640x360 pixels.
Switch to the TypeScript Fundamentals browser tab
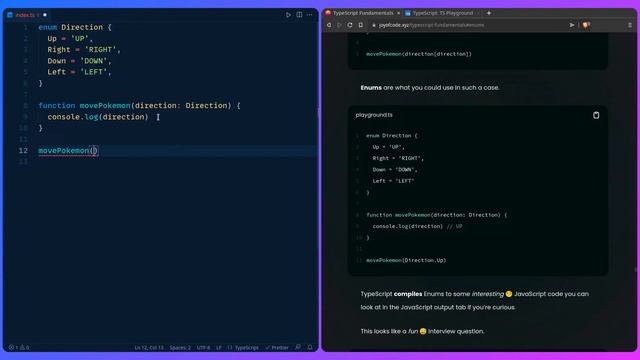click(362, 13)
